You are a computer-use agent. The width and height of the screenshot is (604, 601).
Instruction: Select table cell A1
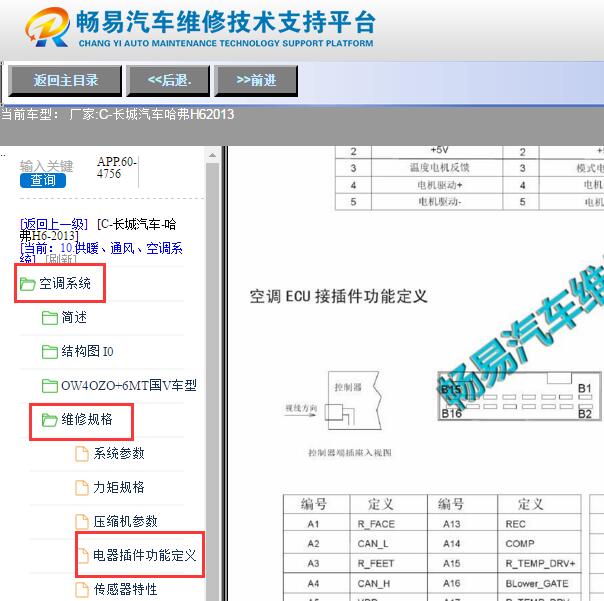point(317,524)
